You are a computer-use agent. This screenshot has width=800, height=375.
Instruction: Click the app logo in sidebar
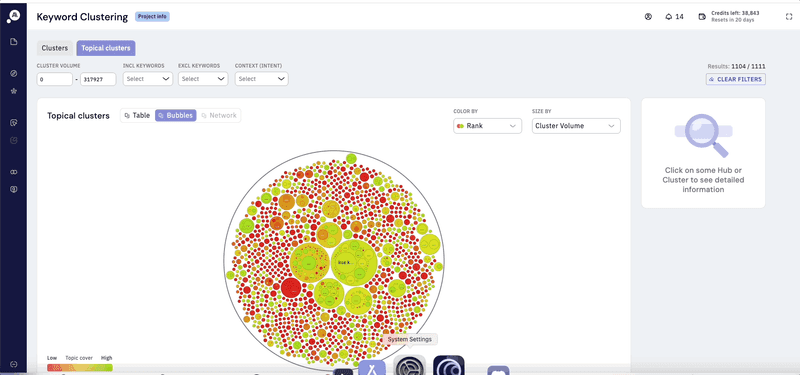(x=13, y=16)
